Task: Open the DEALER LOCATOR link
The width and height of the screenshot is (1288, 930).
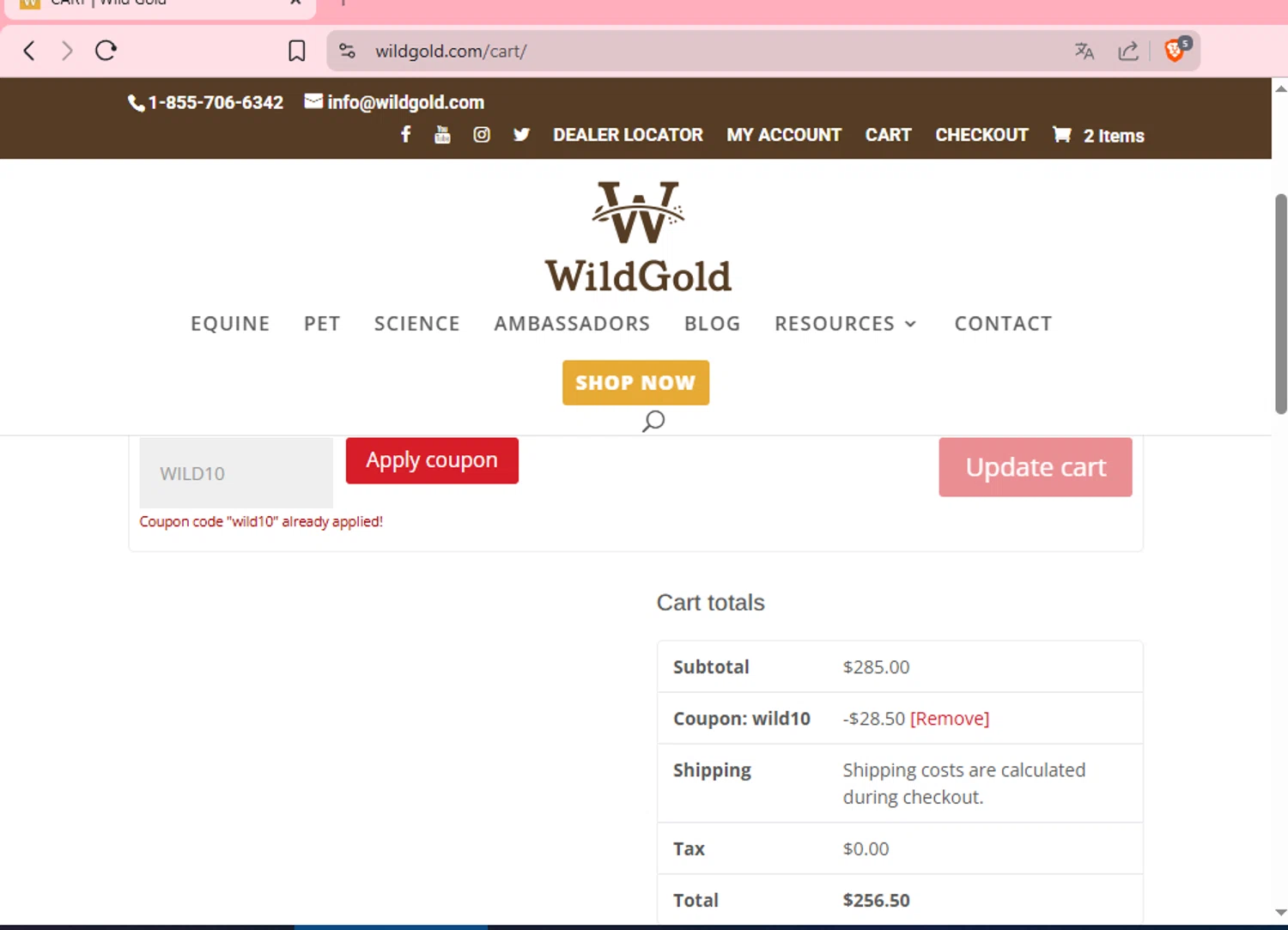Action: tap(628, 135)
